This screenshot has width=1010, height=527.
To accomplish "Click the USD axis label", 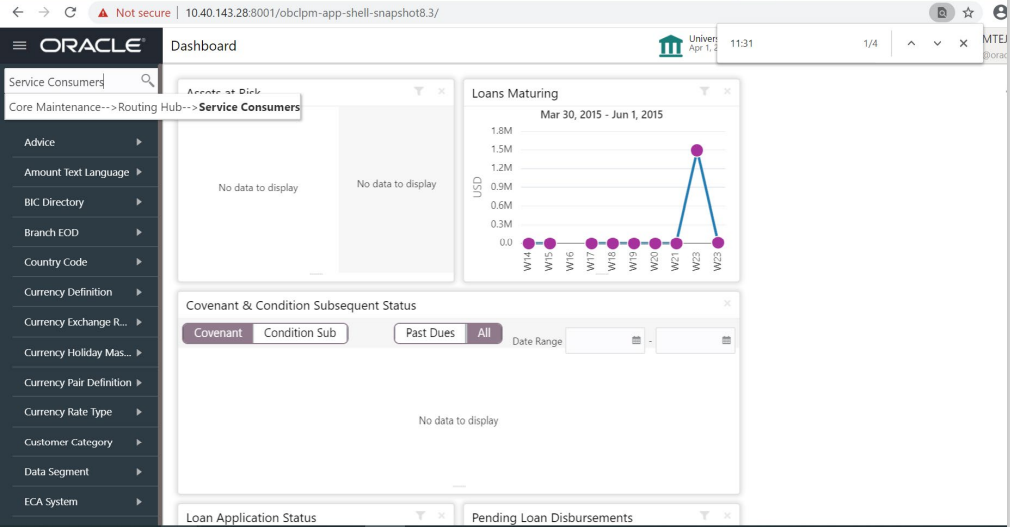I will pyautogui.click(x=477, y=187).
